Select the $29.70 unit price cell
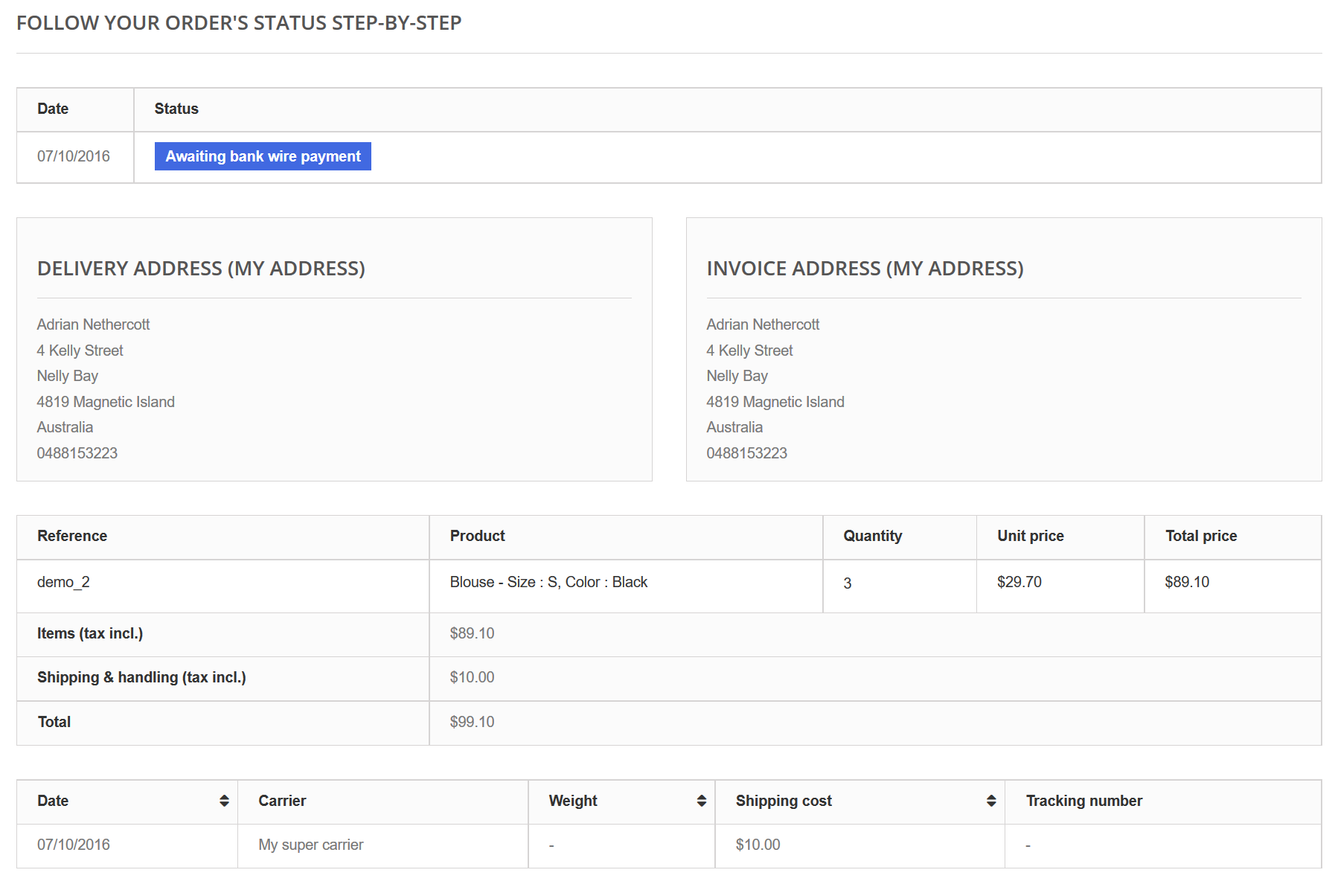1335x896 pixels. tap(1019, 582)
